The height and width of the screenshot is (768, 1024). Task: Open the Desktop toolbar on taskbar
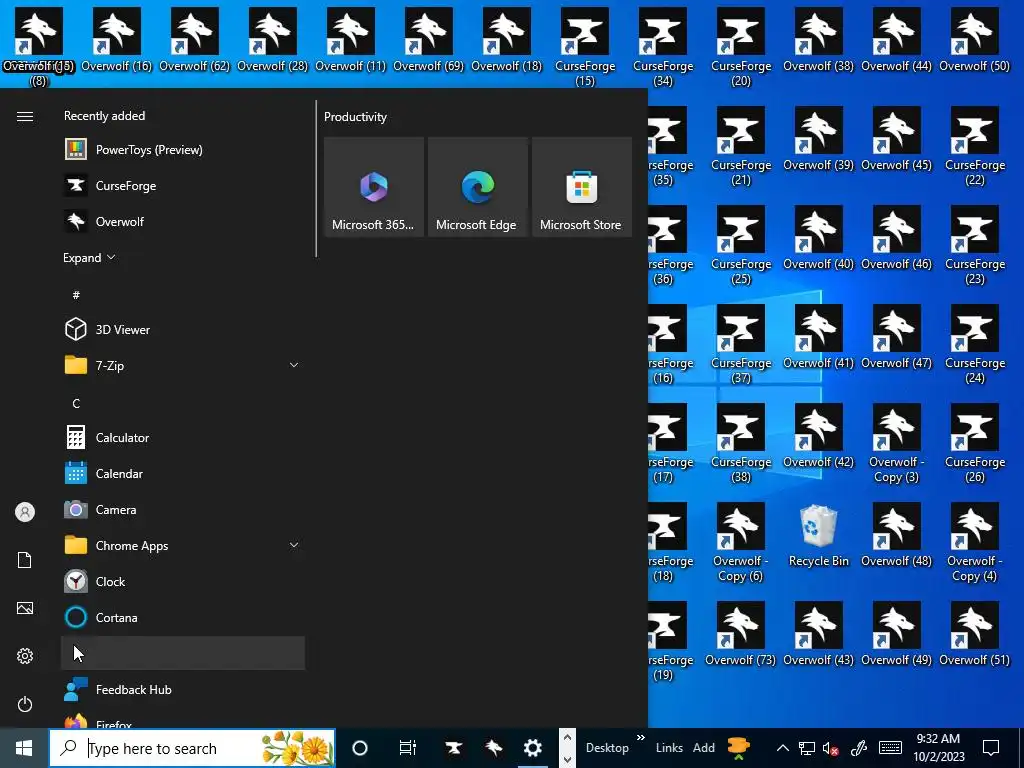(607, 748)
